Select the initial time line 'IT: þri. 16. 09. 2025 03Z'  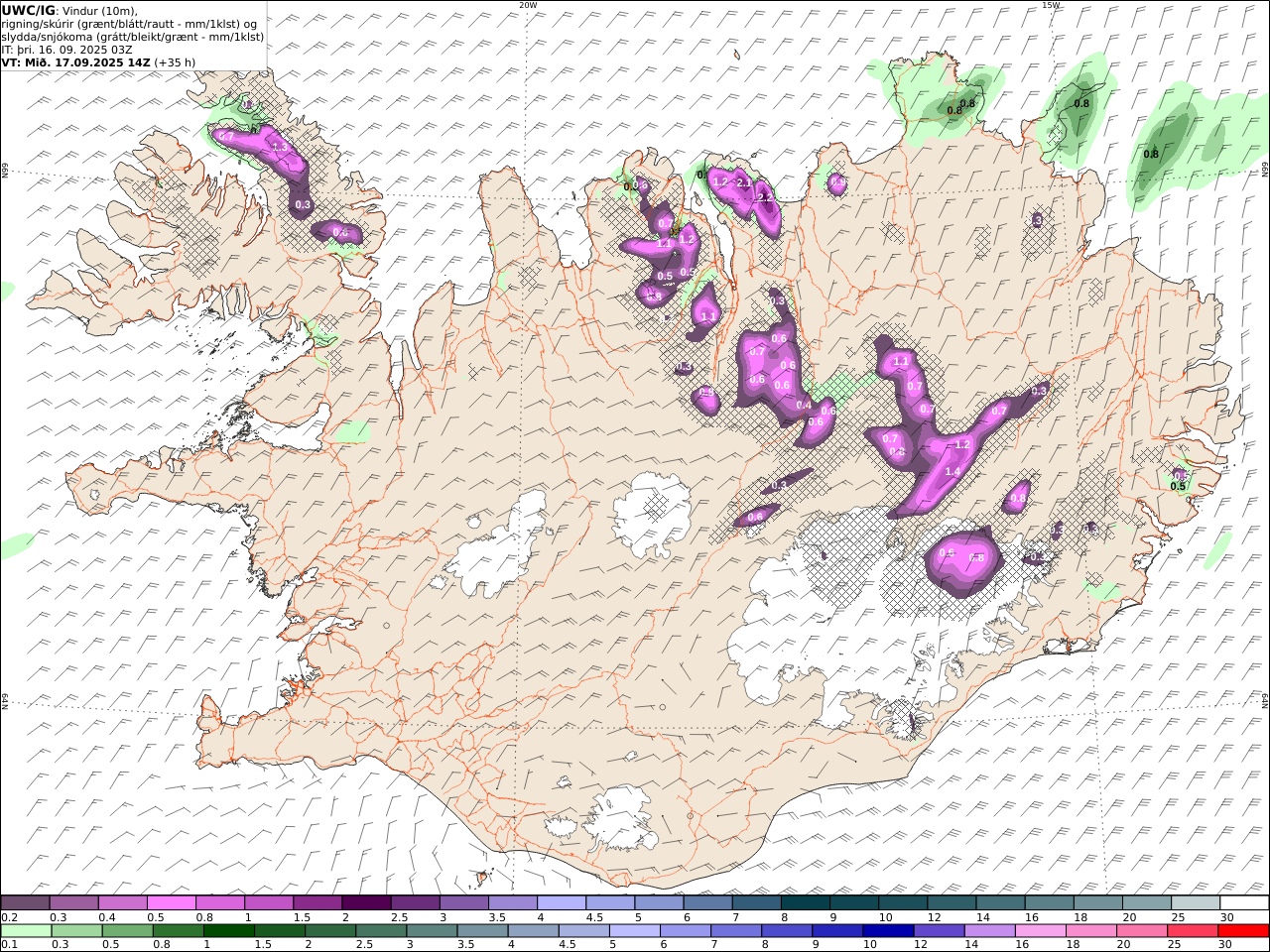(66, 49)
